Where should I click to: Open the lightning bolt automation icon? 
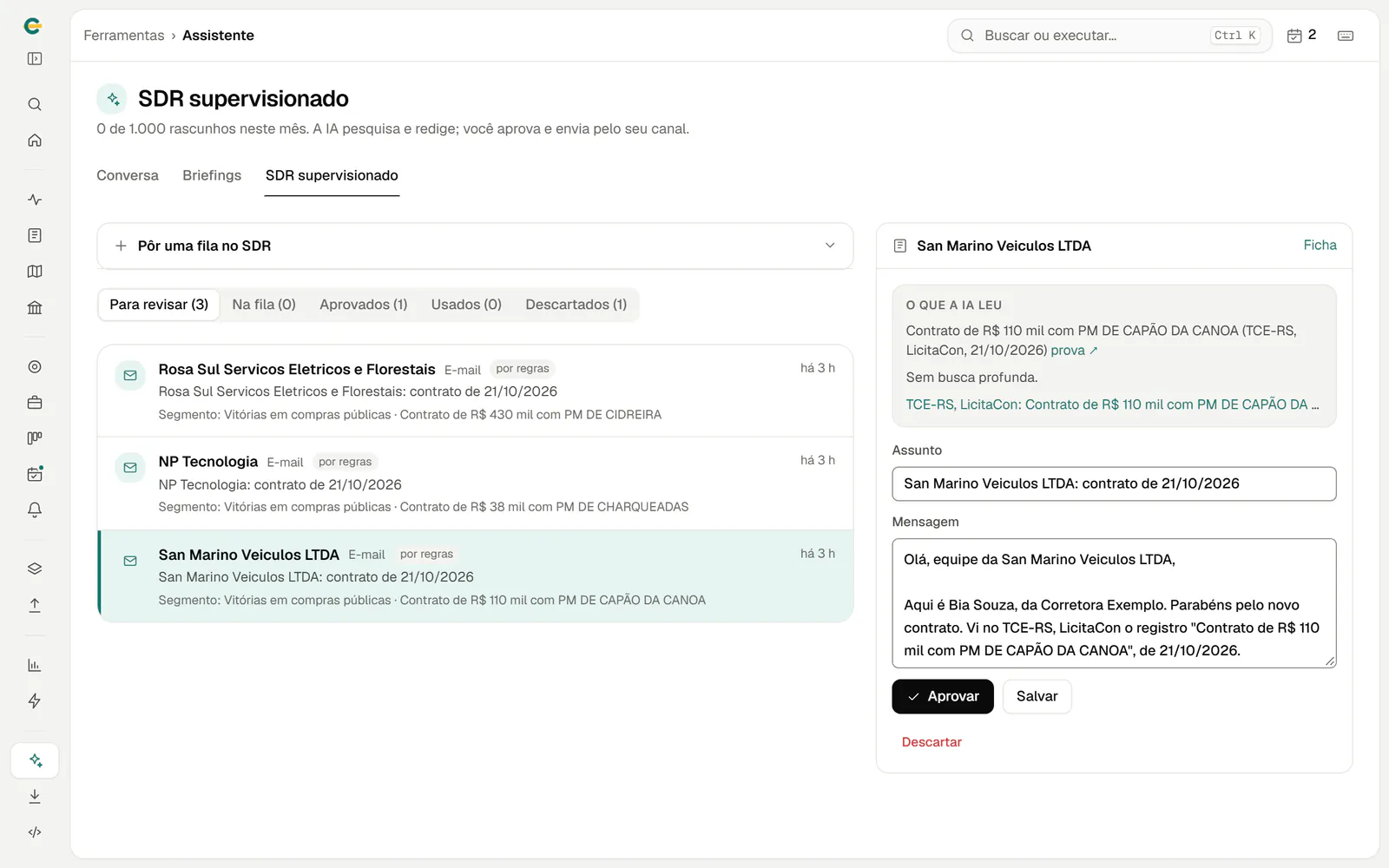[x=35, y=701]
